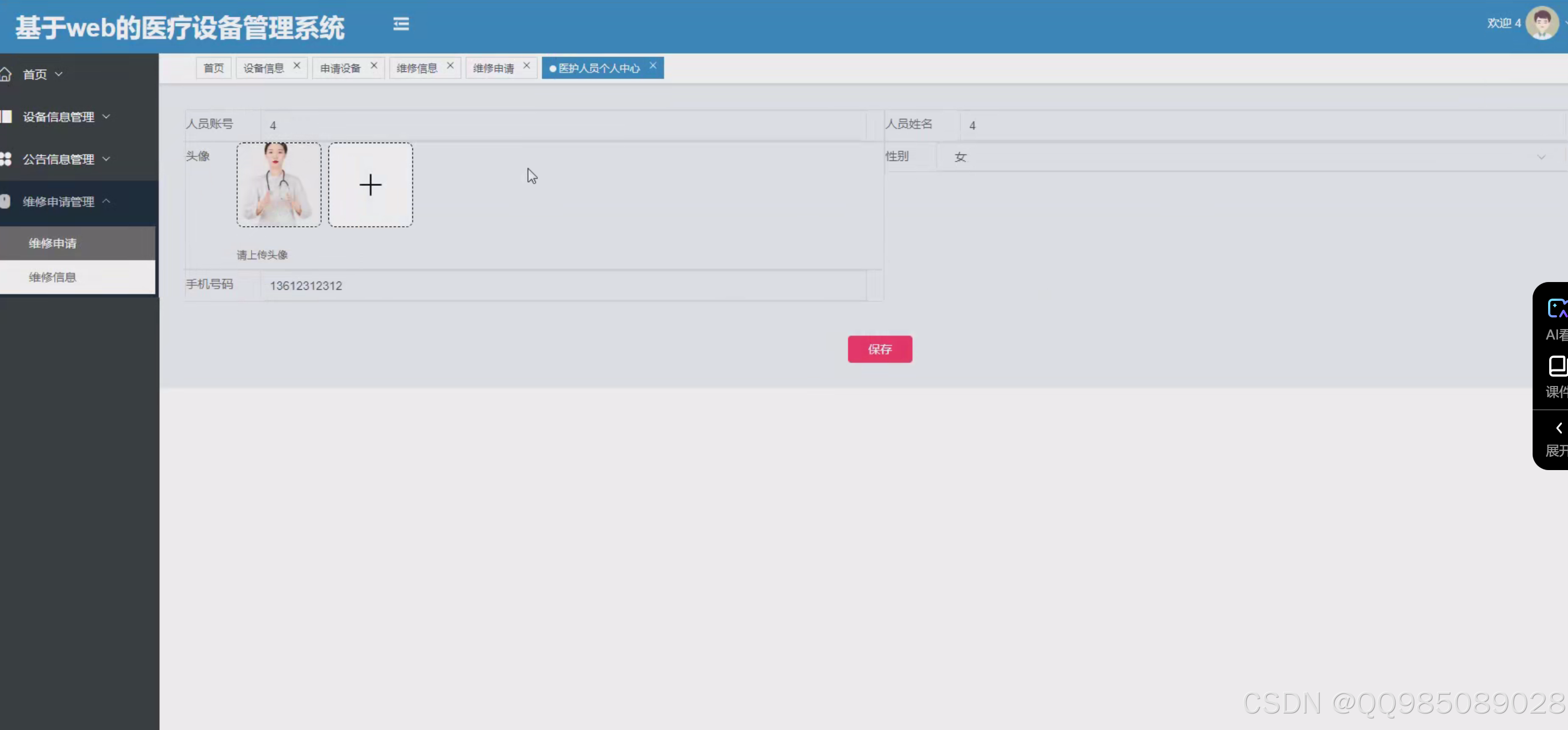
Task: Select 维修申请 submenu item in sidebar
Action: (x=53, y=243)
